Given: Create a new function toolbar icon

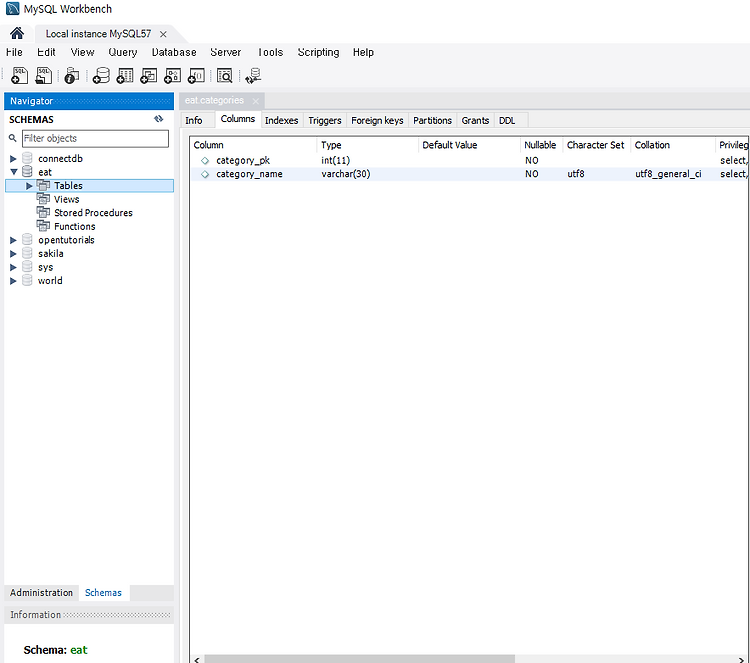Looking at the screenshot, I should 197,76.
